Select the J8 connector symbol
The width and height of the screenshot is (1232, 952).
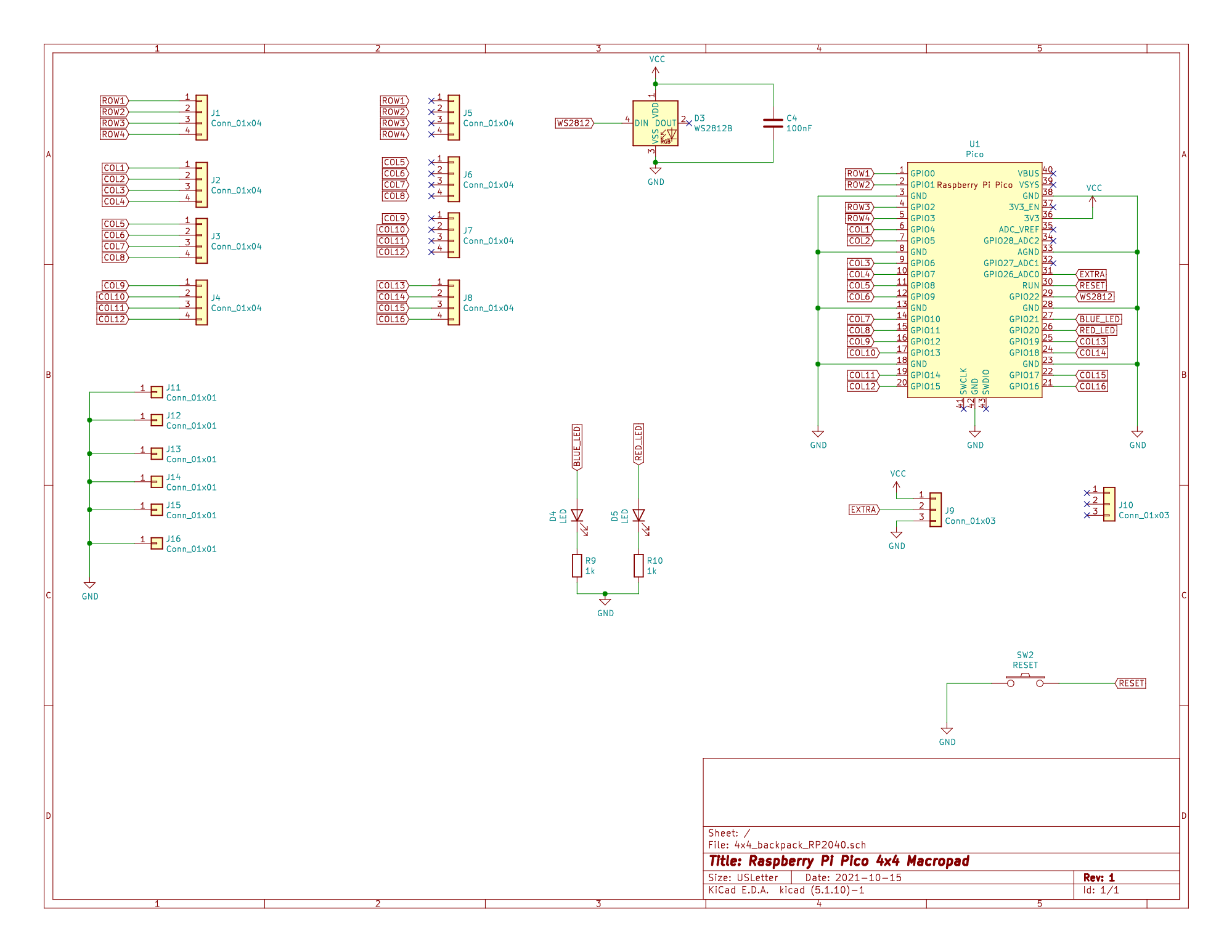click(454, 303)
